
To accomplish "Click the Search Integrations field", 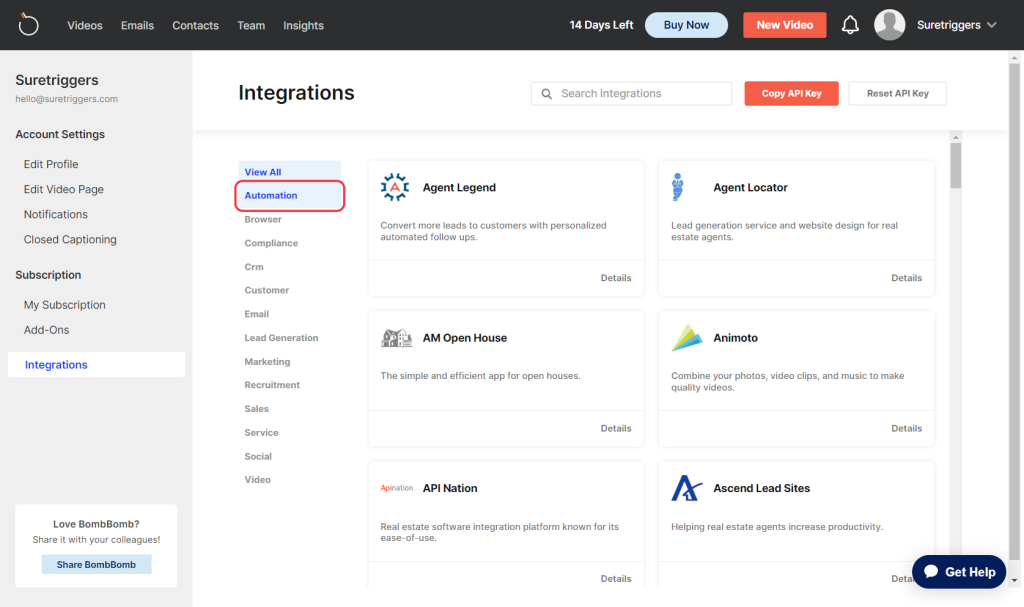I will [x=640, y=93].
